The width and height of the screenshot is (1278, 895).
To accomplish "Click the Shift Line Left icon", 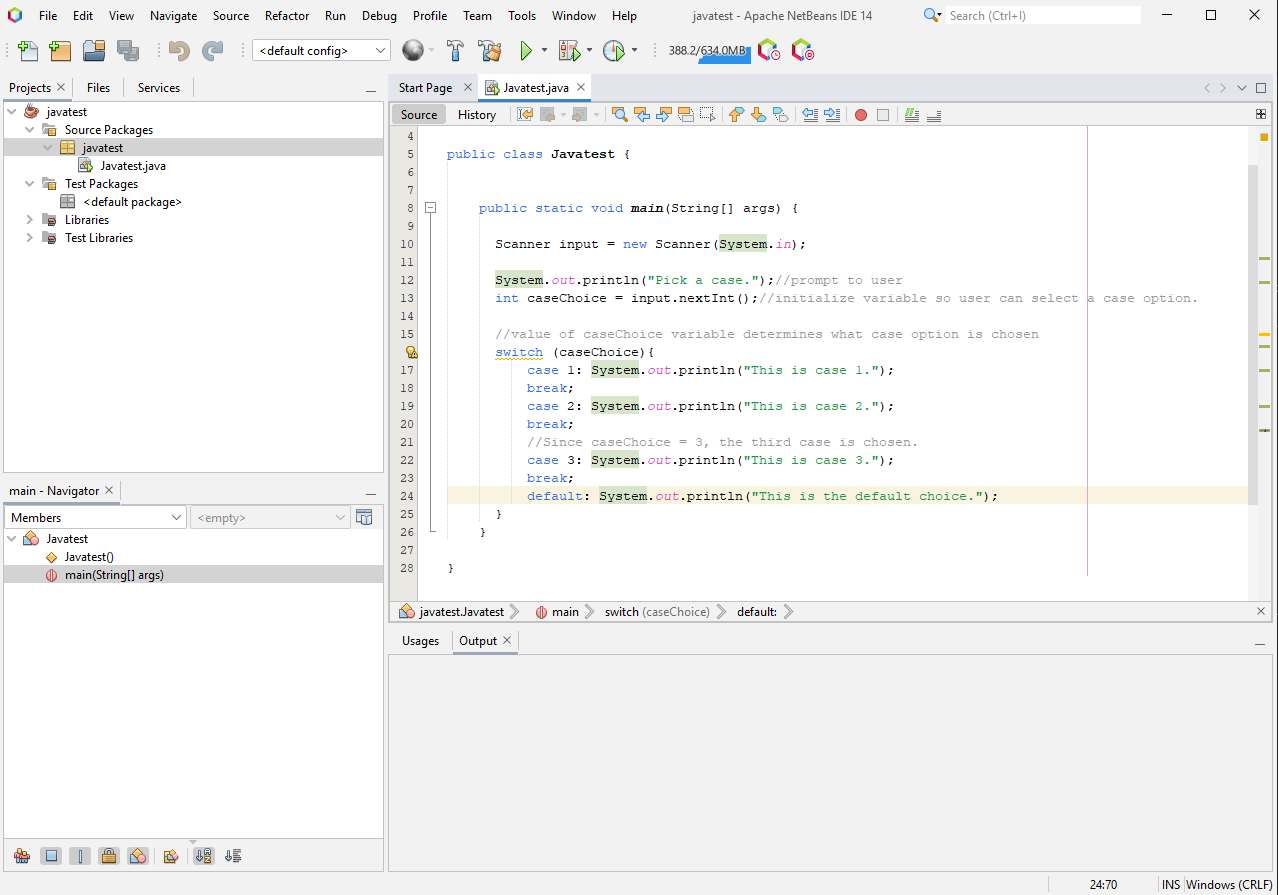I will point(810,115).
